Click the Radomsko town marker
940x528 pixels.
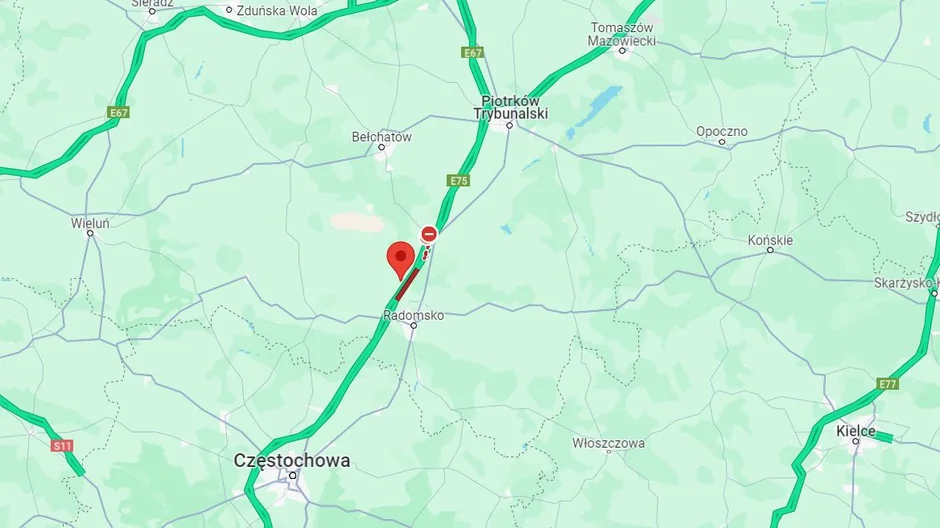(414, 325)
